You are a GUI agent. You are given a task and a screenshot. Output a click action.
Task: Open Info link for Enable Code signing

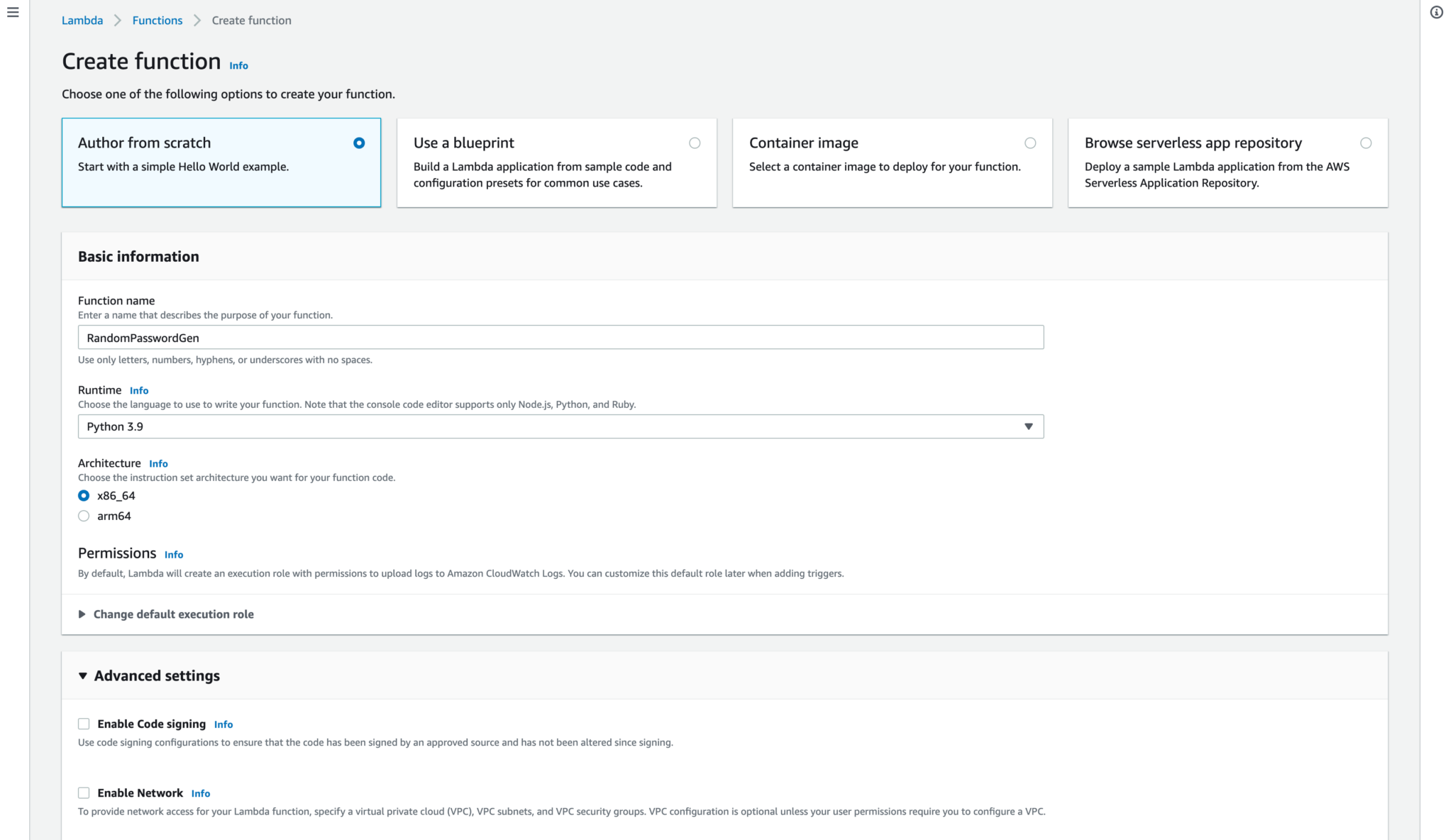coord(223,724)
